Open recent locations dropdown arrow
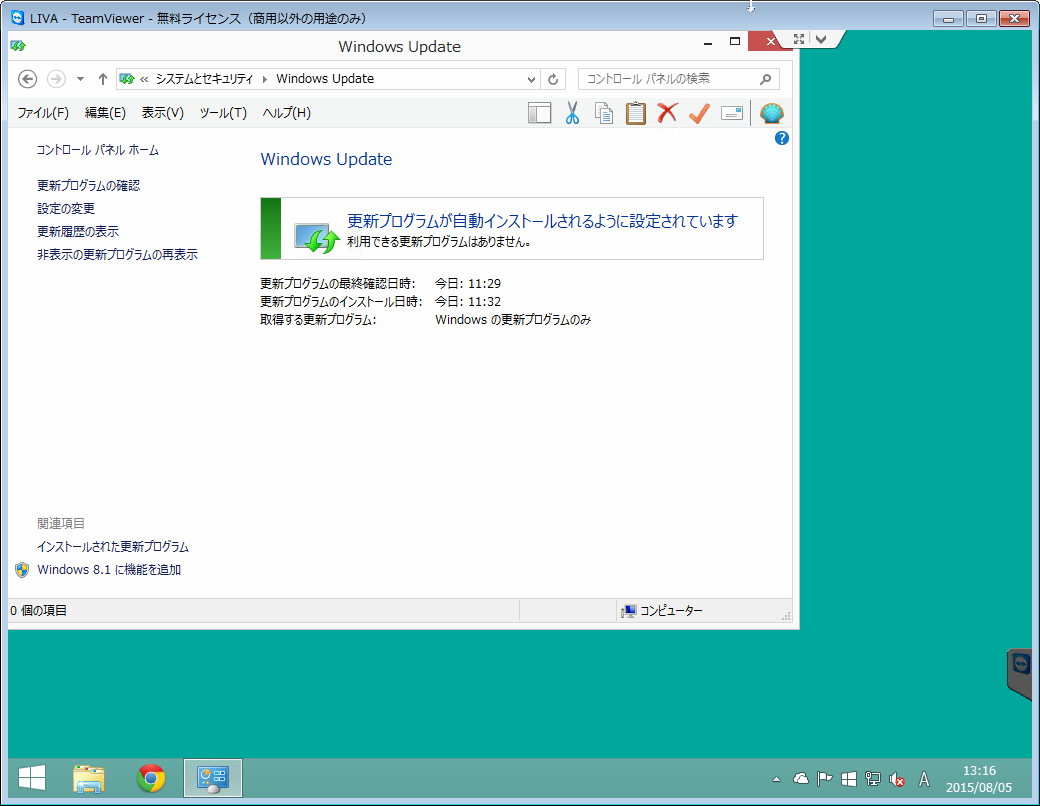This screenshot has height=806, width=1040. click(x=80, y=79)
